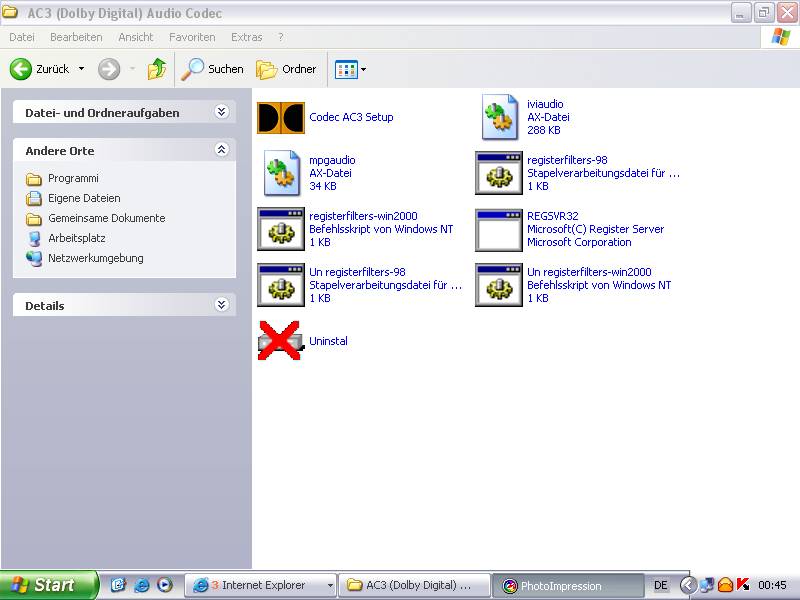Open the Extras menu

[x=246, y=37]
